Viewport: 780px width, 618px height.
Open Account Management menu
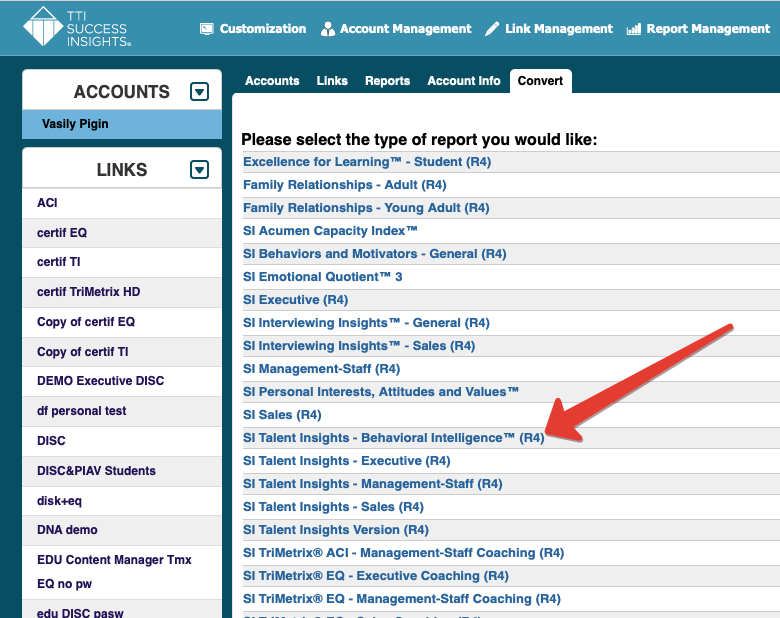click(x=405, y=29)
